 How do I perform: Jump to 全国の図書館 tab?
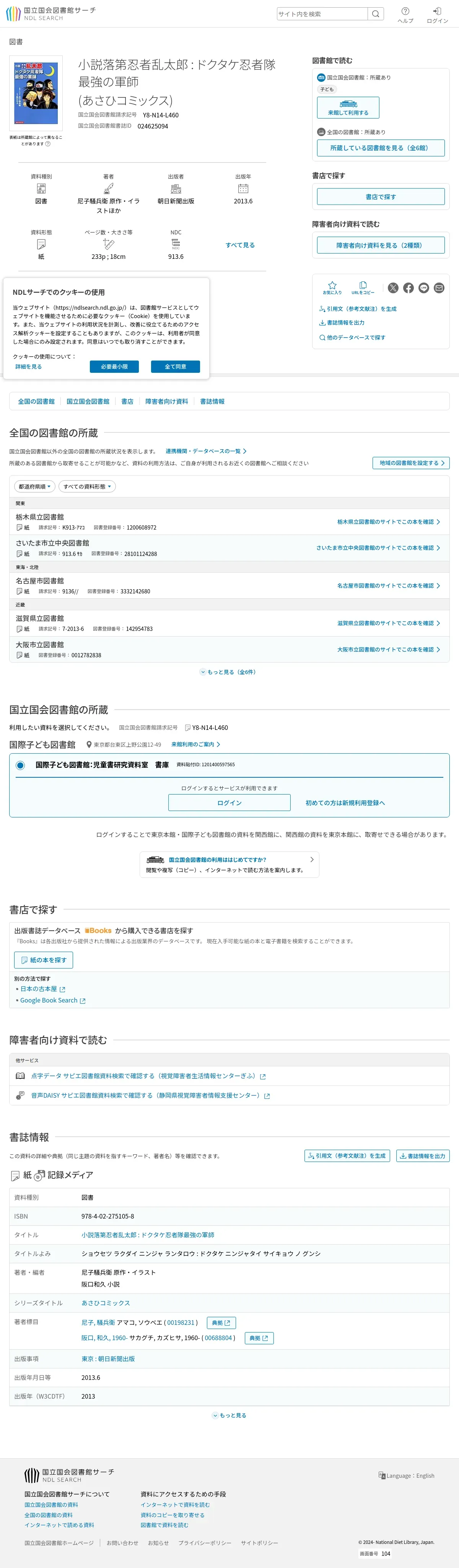pos(36,401)
